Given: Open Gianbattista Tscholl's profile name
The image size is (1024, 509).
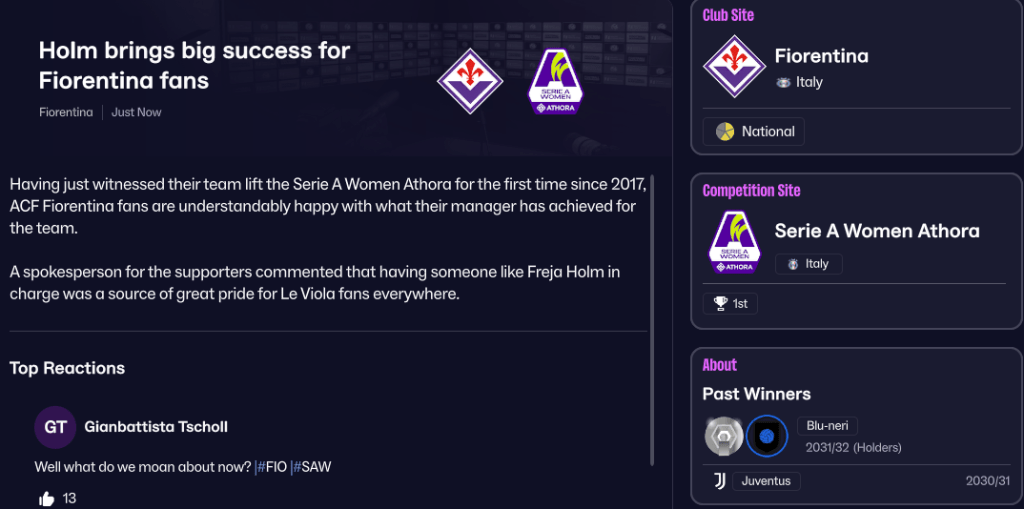Looking at the screenshot, I should click(156, 427).
